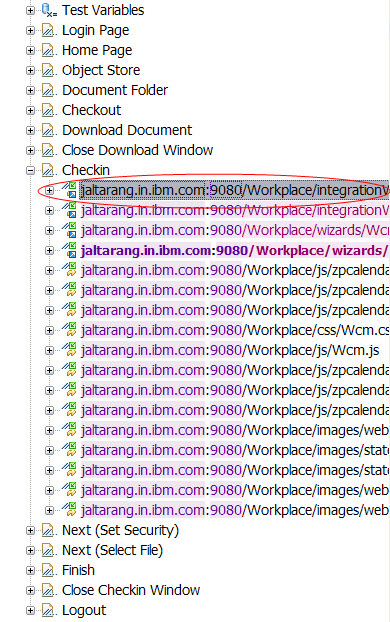Select the unhighlighted purple Workplace/integration request text
This screenshot has width=390, height=622.
point(235,210)
